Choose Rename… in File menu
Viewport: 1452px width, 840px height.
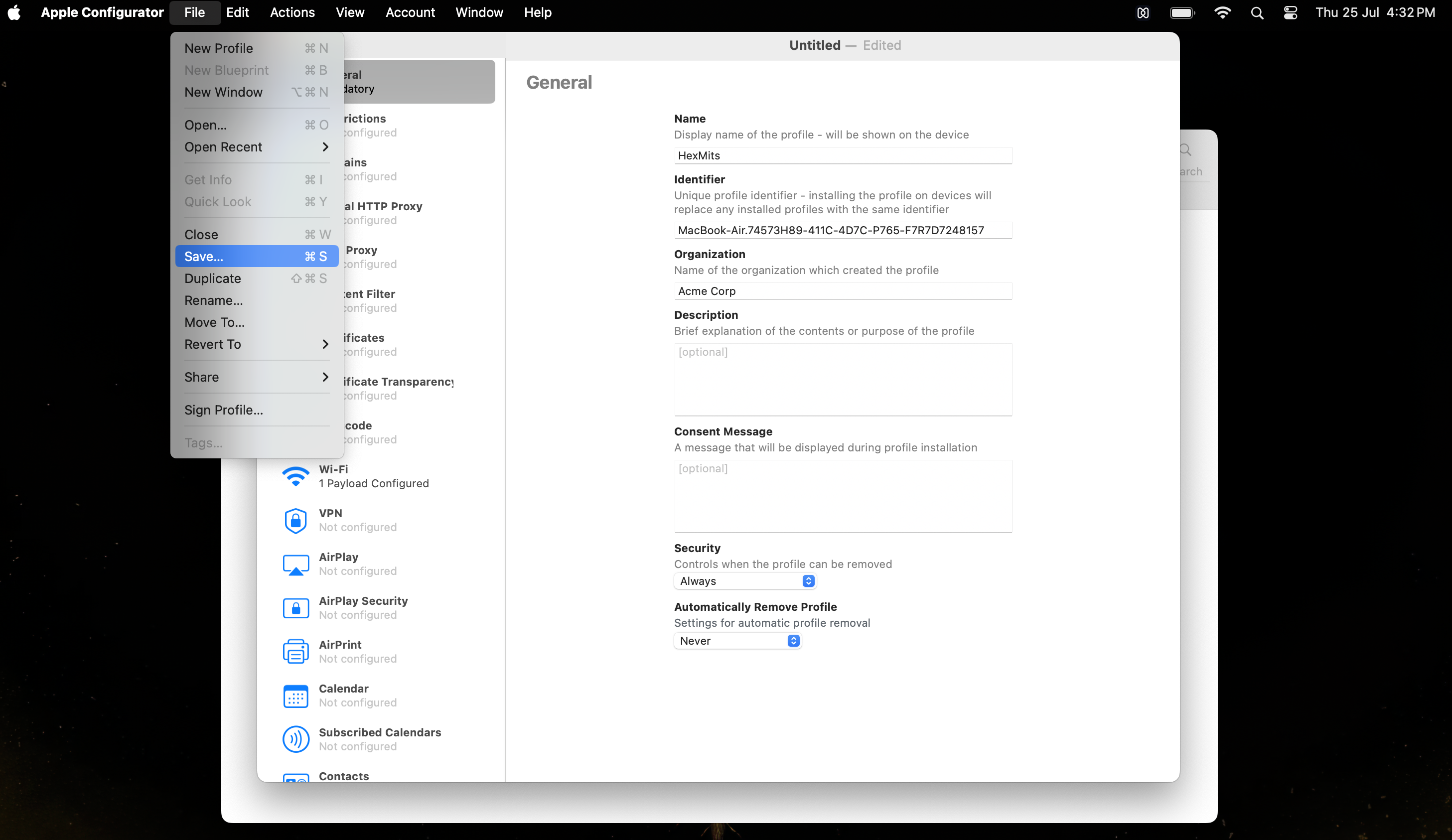257,300
